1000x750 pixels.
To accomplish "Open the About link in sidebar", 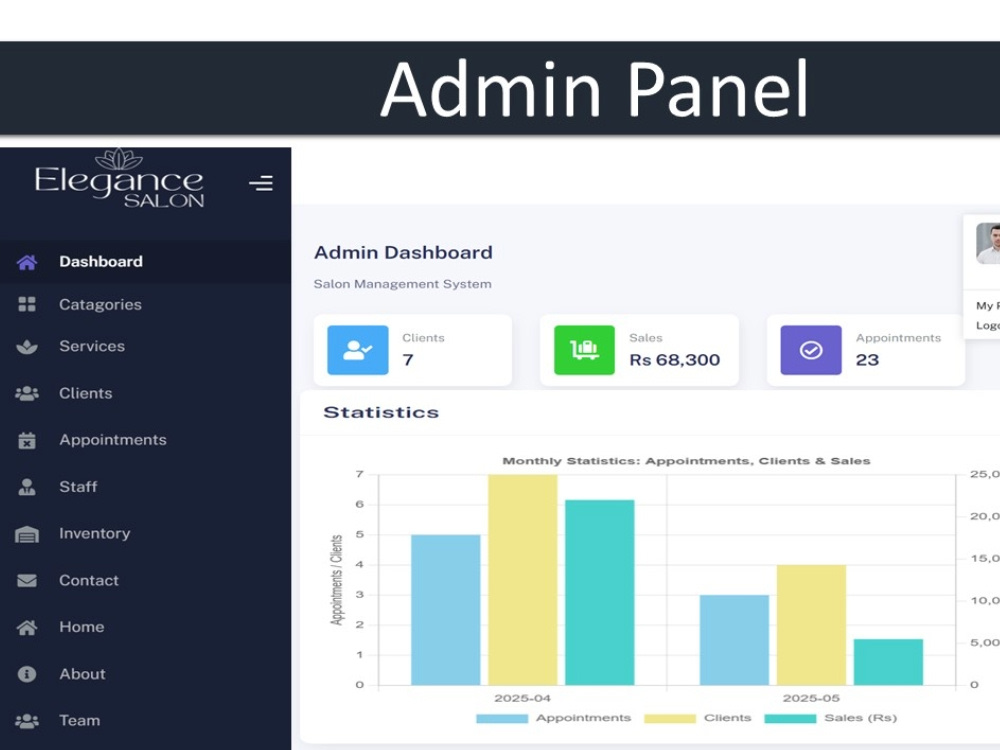I will click(145, 674).
